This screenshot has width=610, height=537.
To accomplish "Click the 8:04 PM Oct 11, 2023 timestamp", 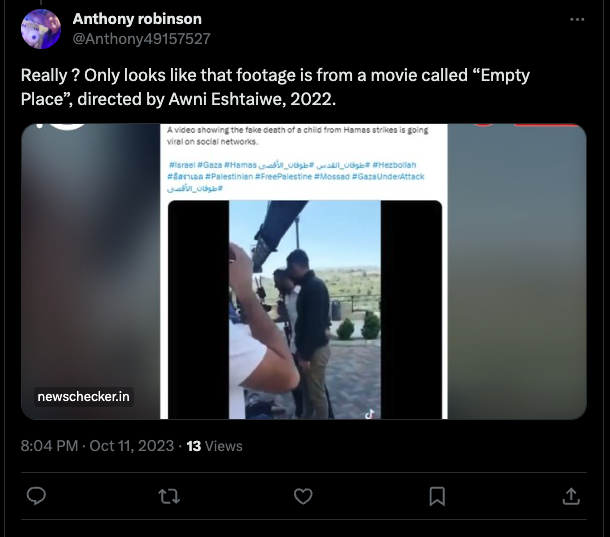I will pos(97,445).
